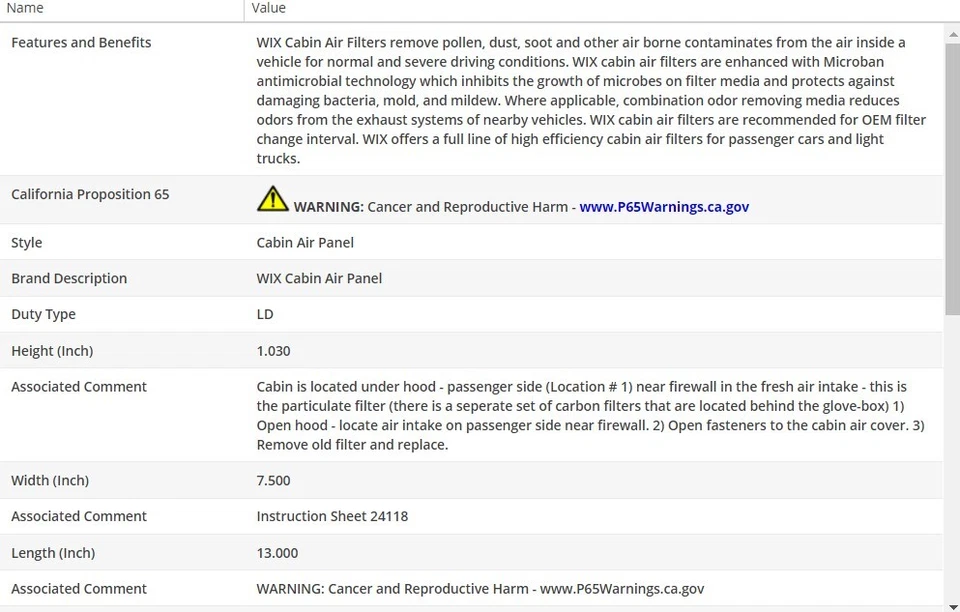Click the Style row label
960x612 pixels.
tap(27, 243)
